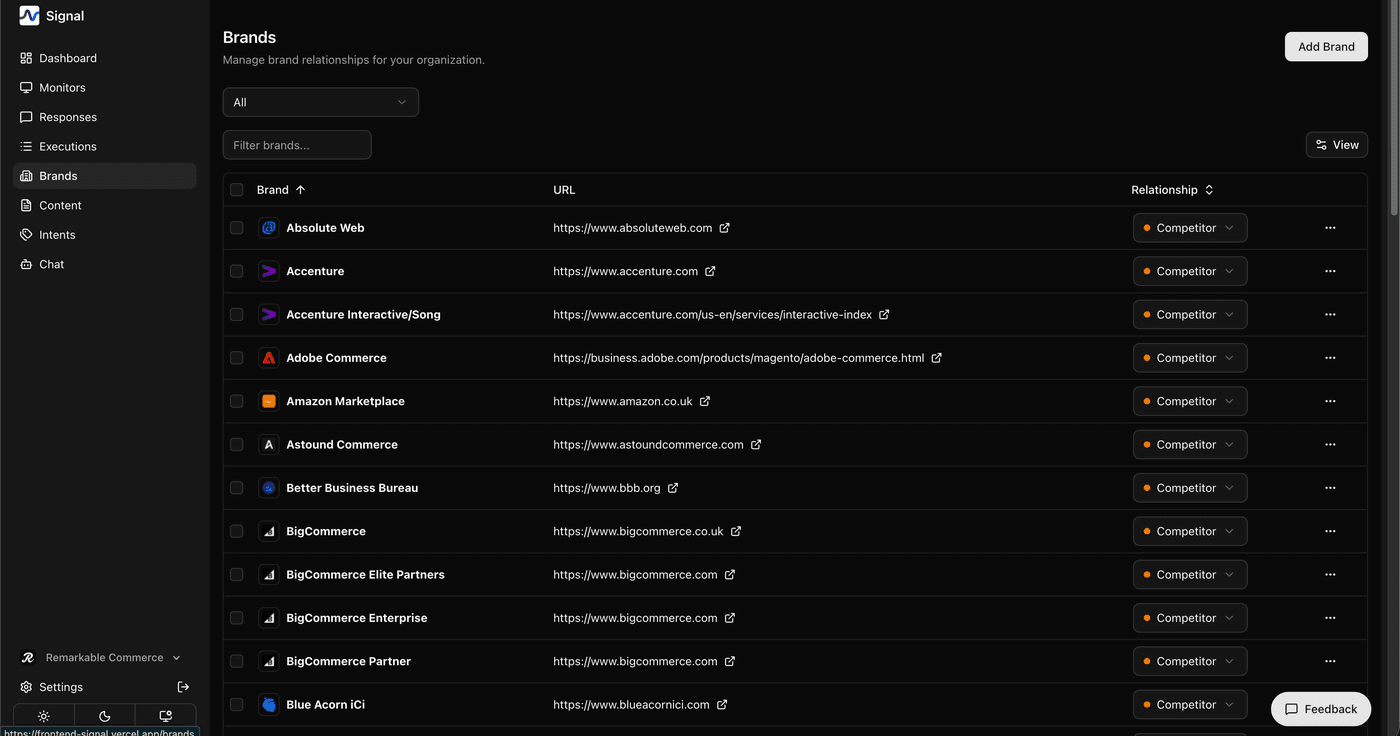Click the Add Brand button
The height and width of the screenshot is (736, 1400).
pyautogui.click(x=1326, y=46)
